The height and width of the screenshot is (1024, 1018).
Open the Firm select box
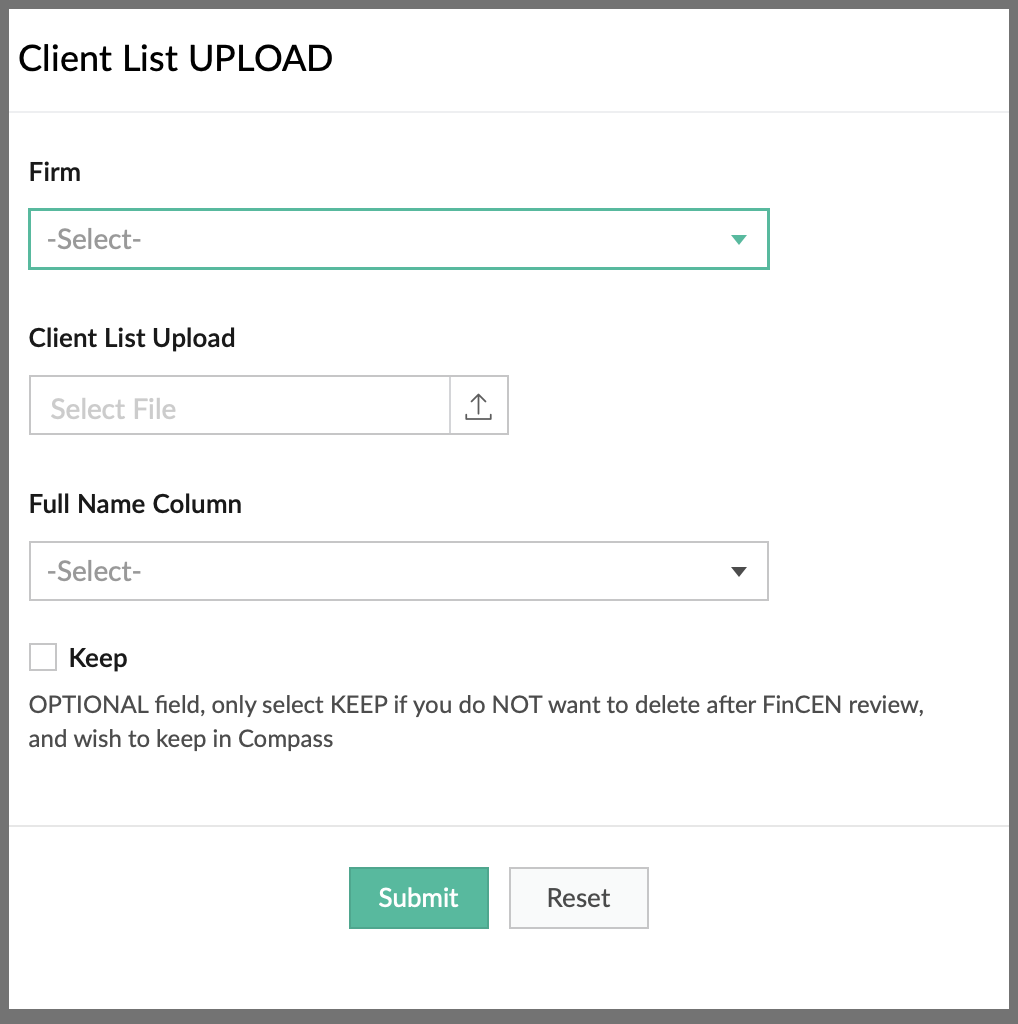click(x=398, y=240)
